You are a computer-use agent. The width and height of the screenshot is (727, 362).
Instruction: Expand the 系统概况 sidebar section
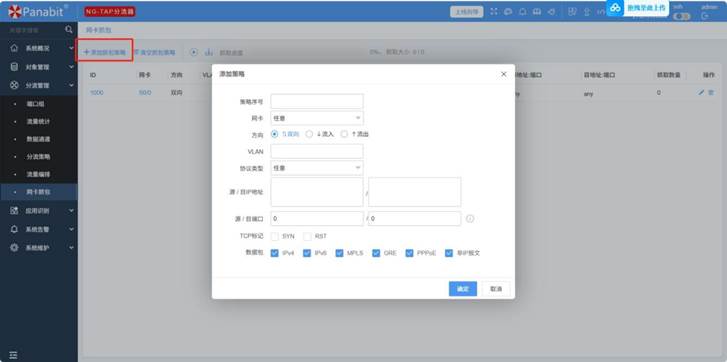tap(71, 48)
